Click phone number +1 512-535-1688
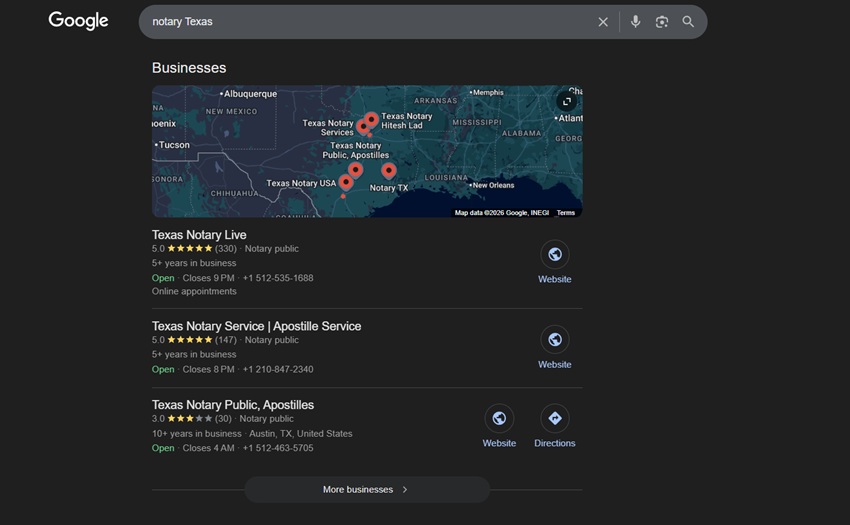The height and width of the screenshot is (525, 850). point(278,278)
